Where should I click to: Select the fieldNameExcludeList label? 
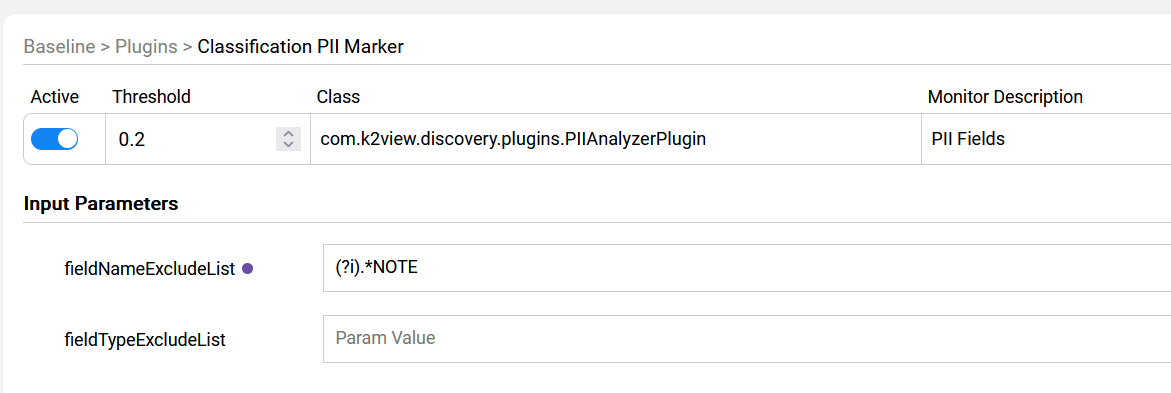(x=150, y=269)
